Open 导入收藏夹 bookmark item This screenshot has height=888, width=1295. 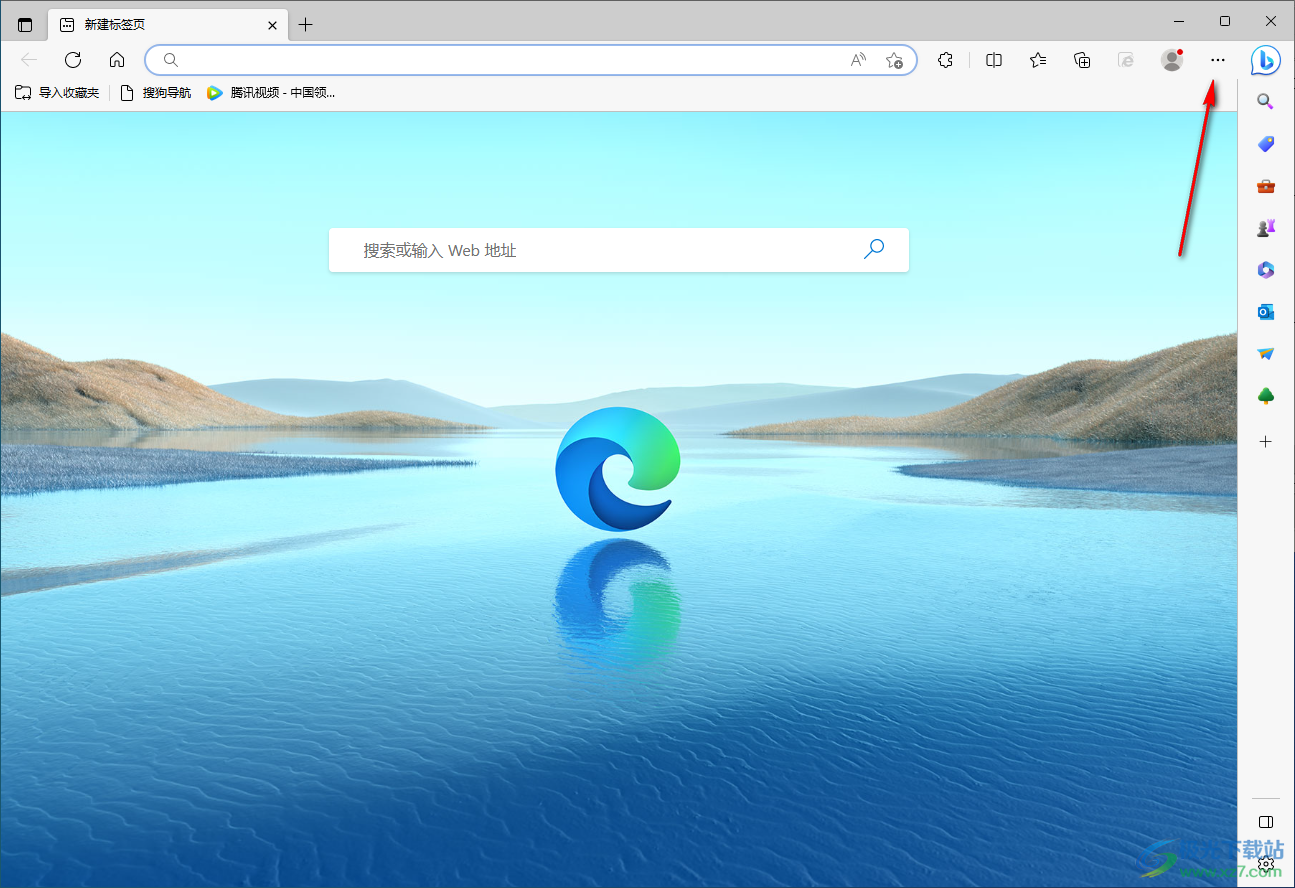[x=57, y=93]
